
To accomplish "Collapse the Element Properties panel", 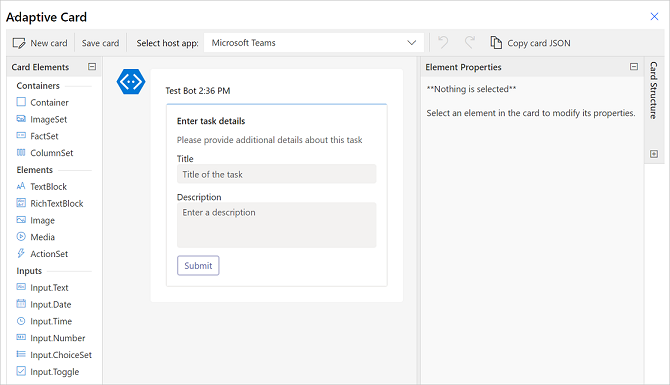I will 634,67.
